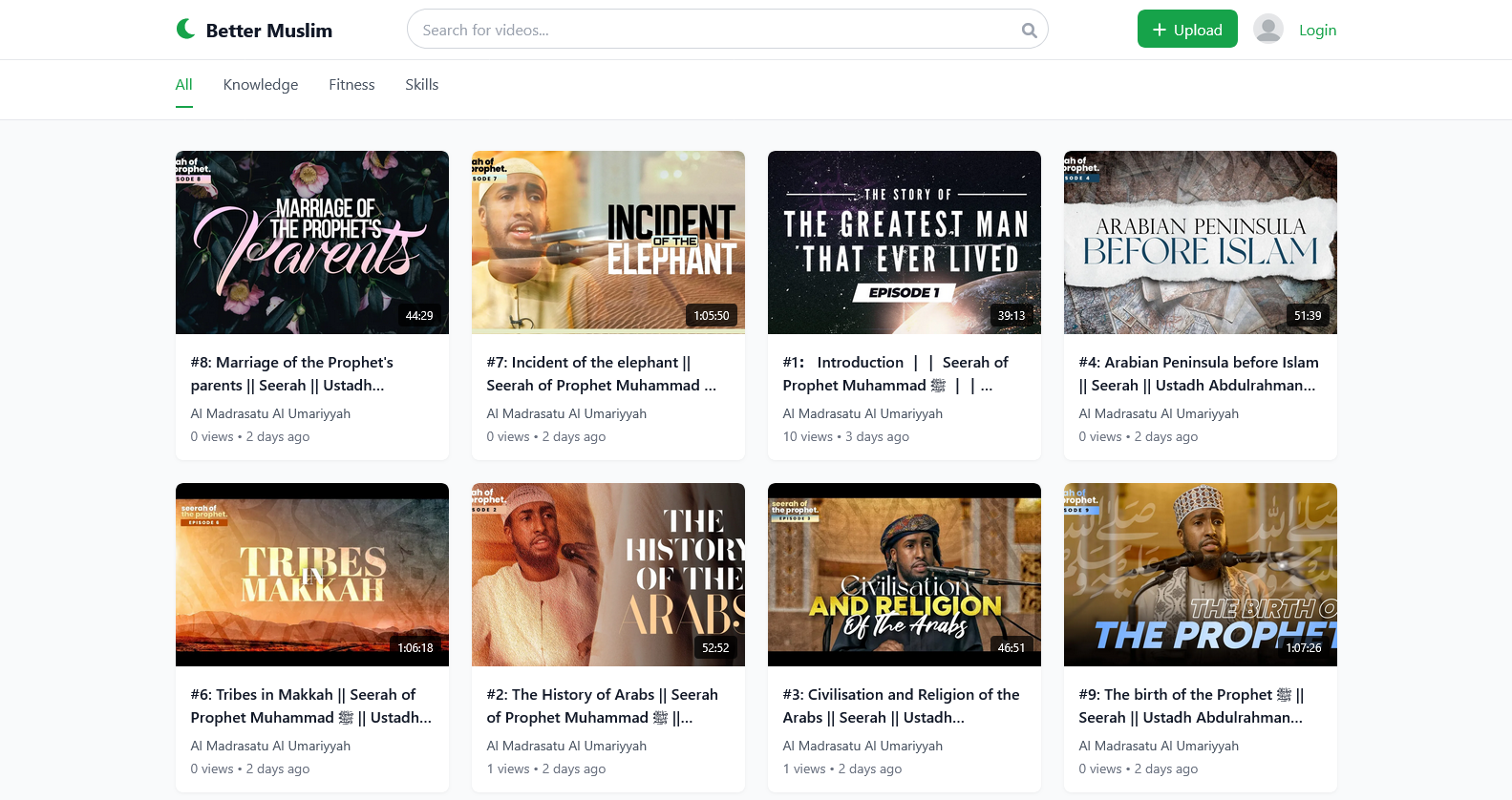Click the magnifying glass search icon
This screenshot has height=800, width=1512.
pos(1029,31)
